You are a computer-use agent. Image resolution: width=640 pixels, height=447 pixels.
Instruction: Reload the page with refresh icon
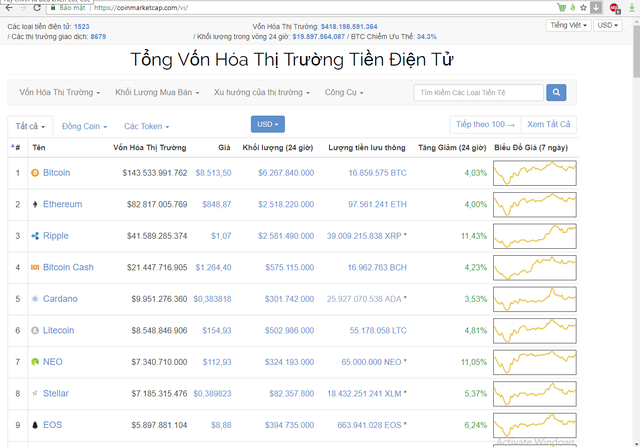point(37,7)
